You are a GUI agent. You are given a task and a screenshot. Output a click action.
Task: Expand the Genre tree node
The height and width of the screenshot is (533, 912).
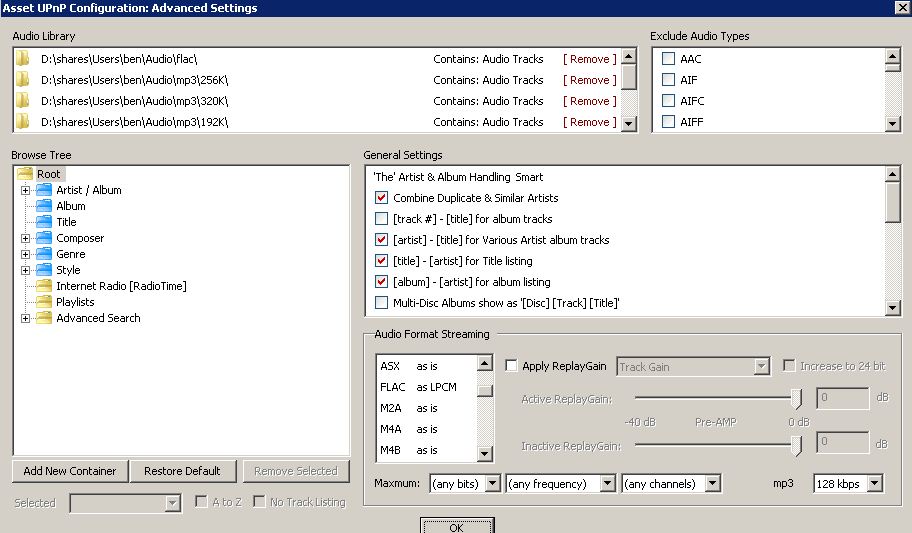[26, 254]
